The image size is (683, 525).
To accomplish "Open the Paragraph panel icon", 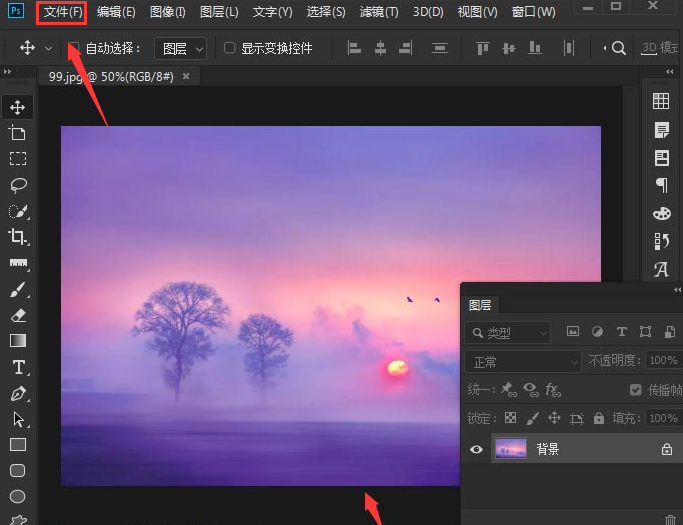I will 662,185.
